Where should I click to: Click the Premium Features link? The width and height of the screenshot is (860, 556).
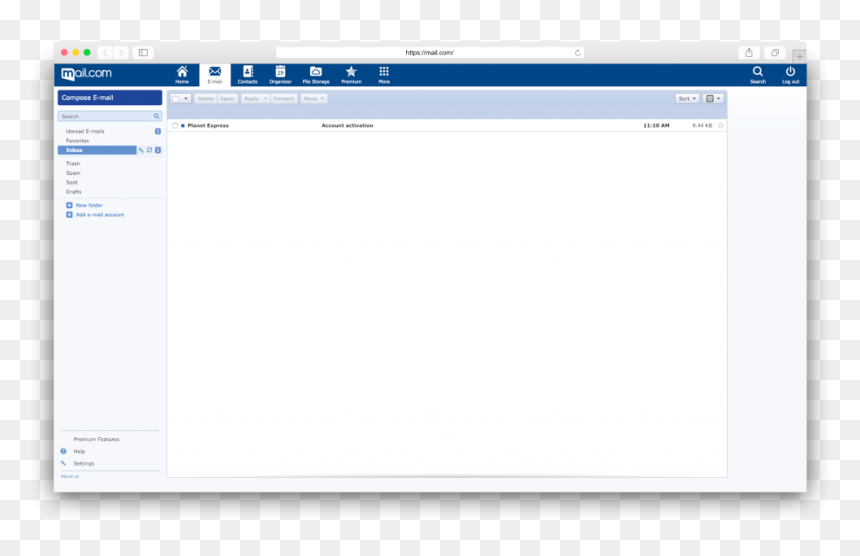pyautogui.click(x=96, y=439)
